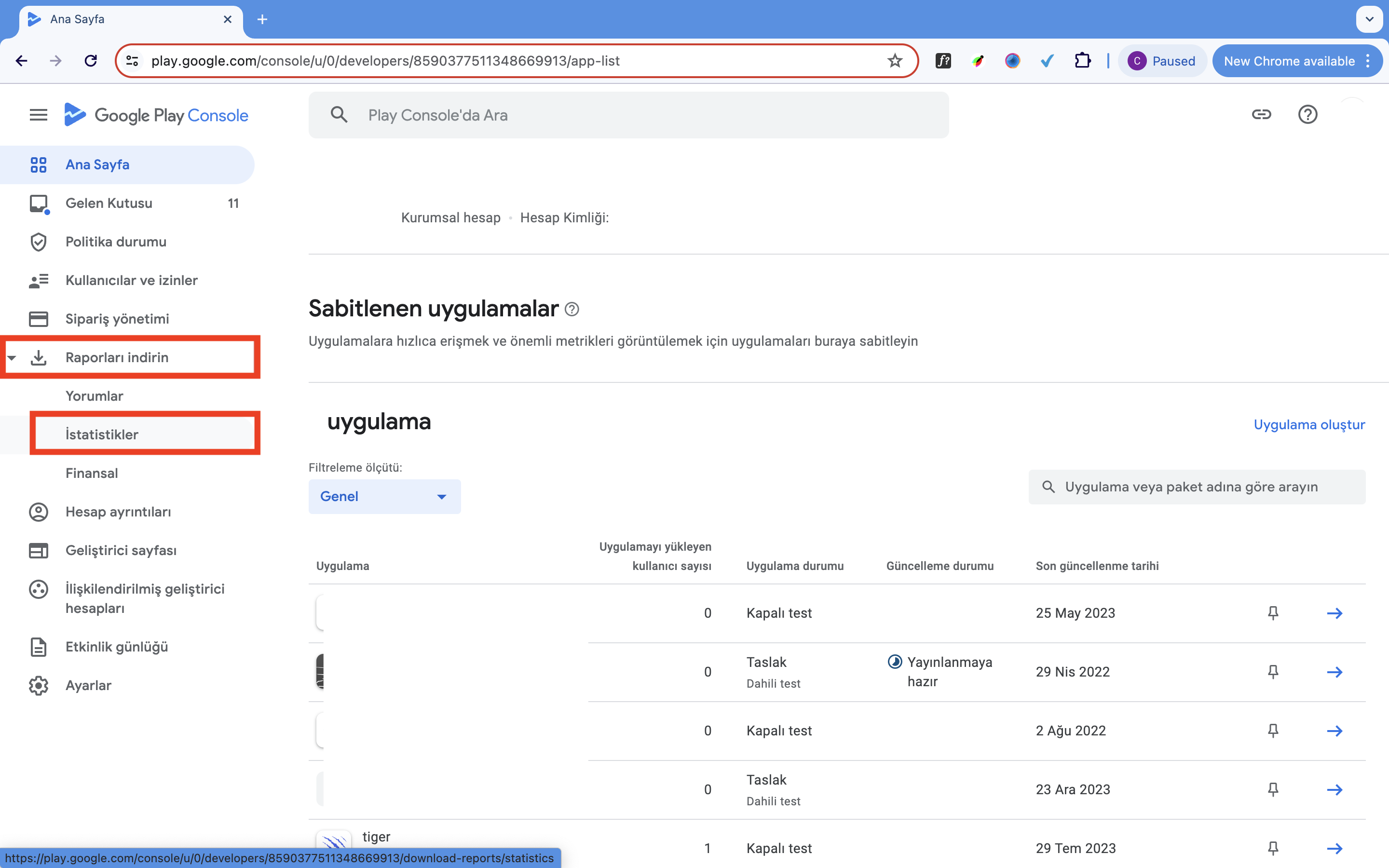Bookmark this page with the star icon
The width and height of the screenshot is (1389, 868).
pos(895,61)
